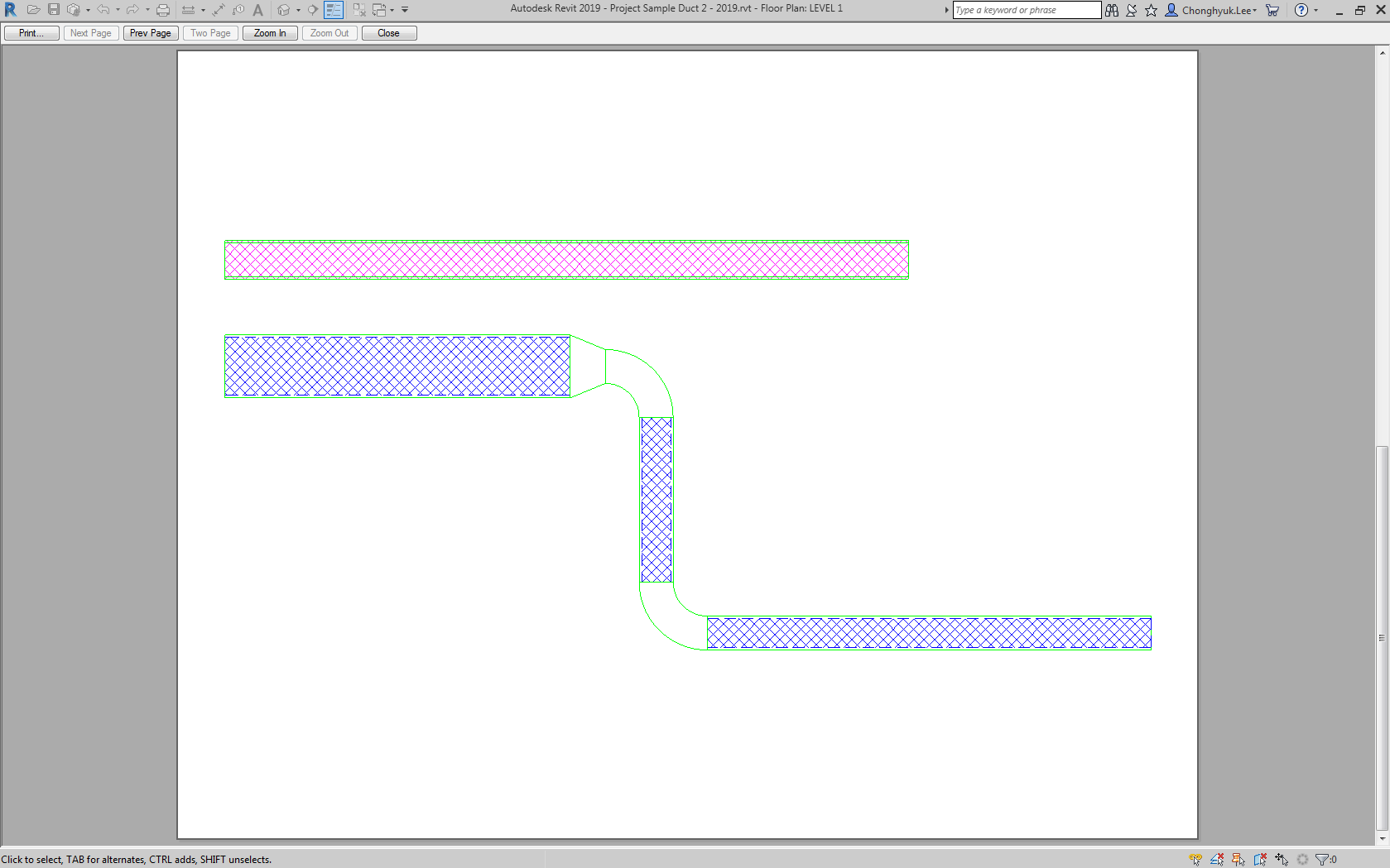Viewport: 1390px width, 868px height.
Task: Click the keyword search input field
Action: pos(1027,10)
